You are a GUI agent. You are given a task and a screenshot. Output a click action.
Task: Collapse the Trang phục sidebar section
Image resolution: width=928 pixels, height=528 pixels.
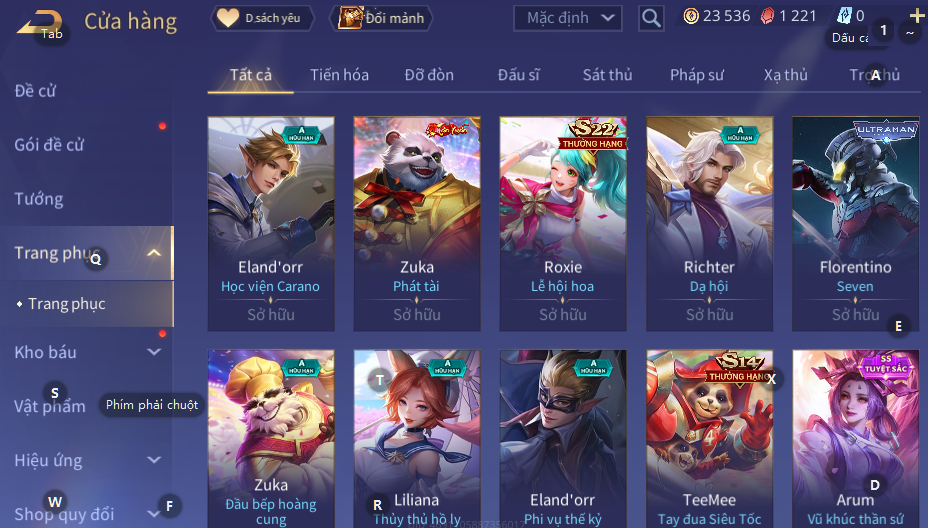(154, 253)
